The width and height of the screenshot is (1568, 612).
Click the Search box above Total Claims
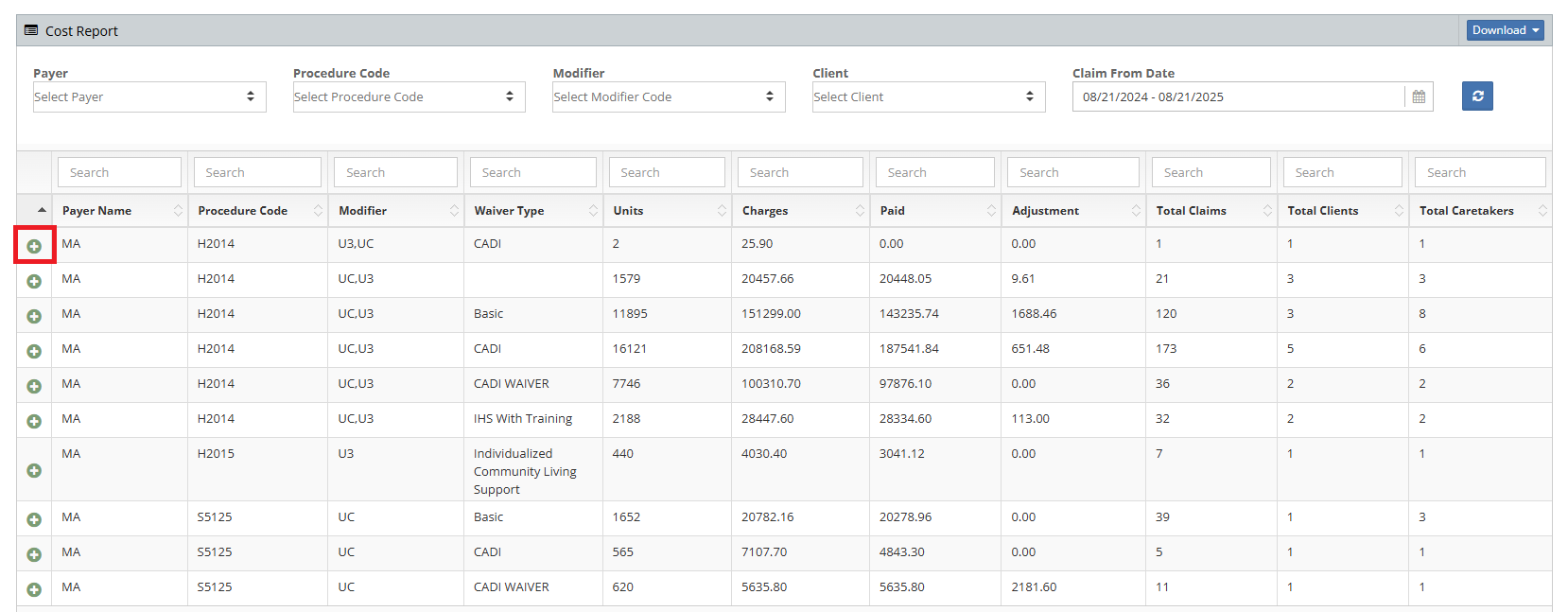(x=1211, y=172)
